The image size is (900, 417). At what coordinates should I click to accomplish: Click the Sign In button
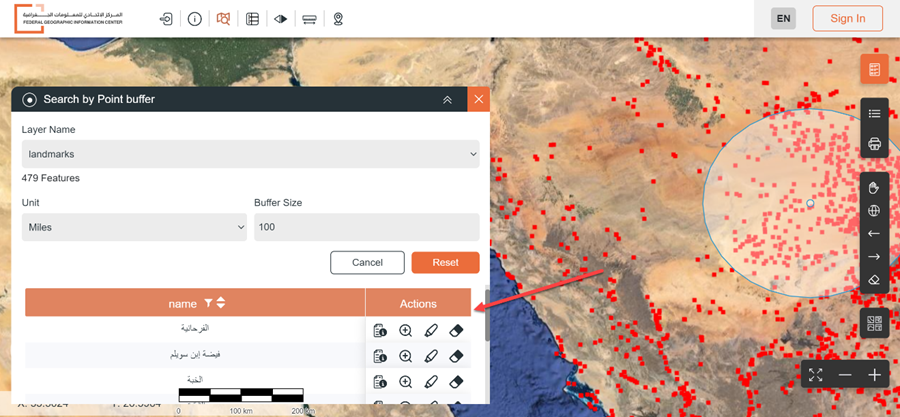pyautogui.click(x=848, y=18)
